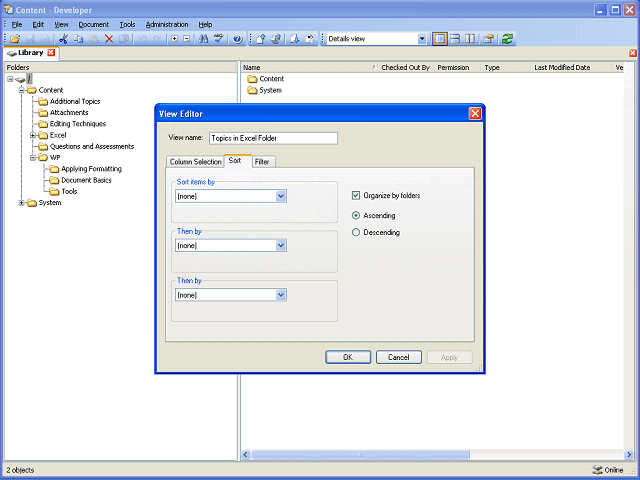The width and height of the screenshot is (640, 480).
Task: Click the Open folder toolbar icon
Action: tap(15, 39)
